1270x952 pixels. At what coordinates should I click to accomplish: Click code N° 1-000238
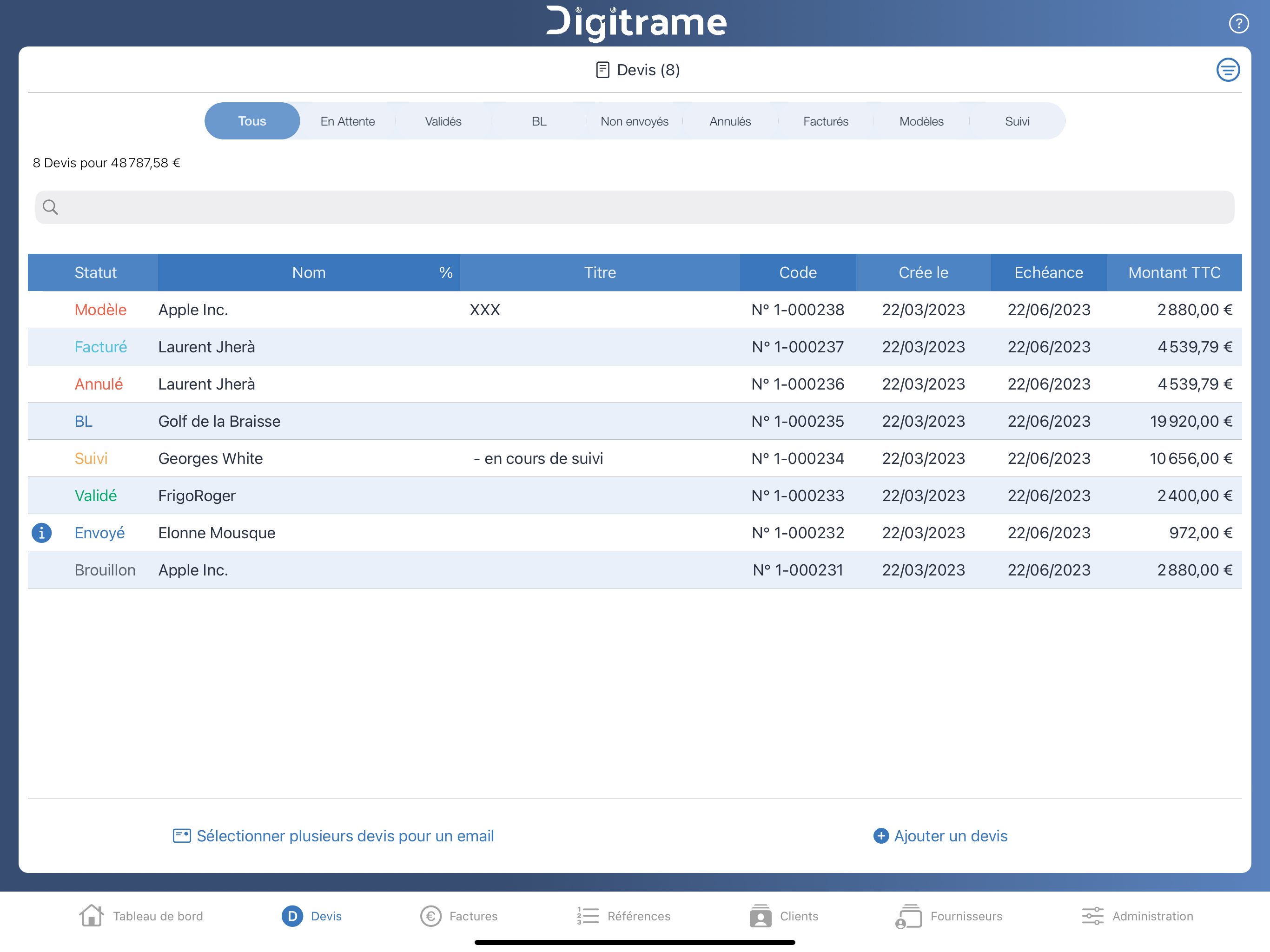tap(798, 310)
